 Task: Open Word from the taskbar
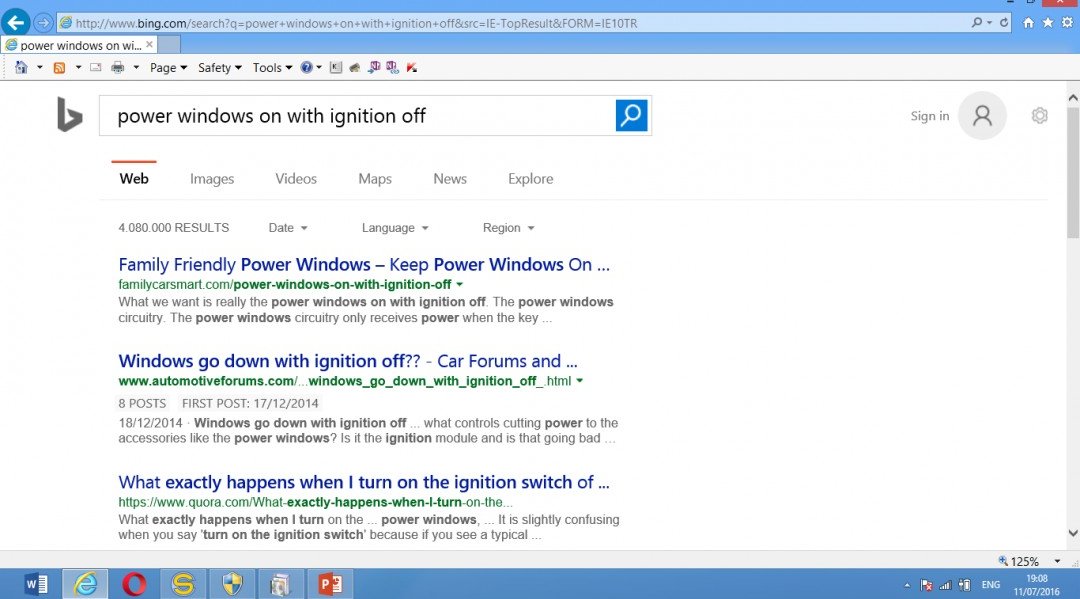pyautogui.click(x=36, y=585)
